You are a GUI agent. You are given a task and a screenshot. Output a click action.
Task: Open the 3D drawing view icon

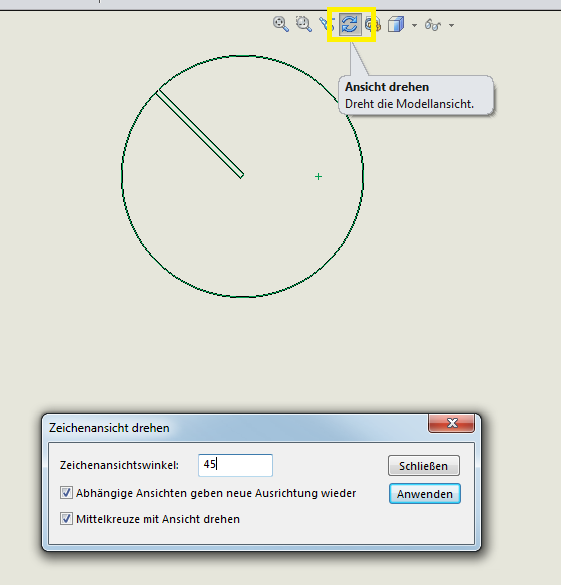373,24
